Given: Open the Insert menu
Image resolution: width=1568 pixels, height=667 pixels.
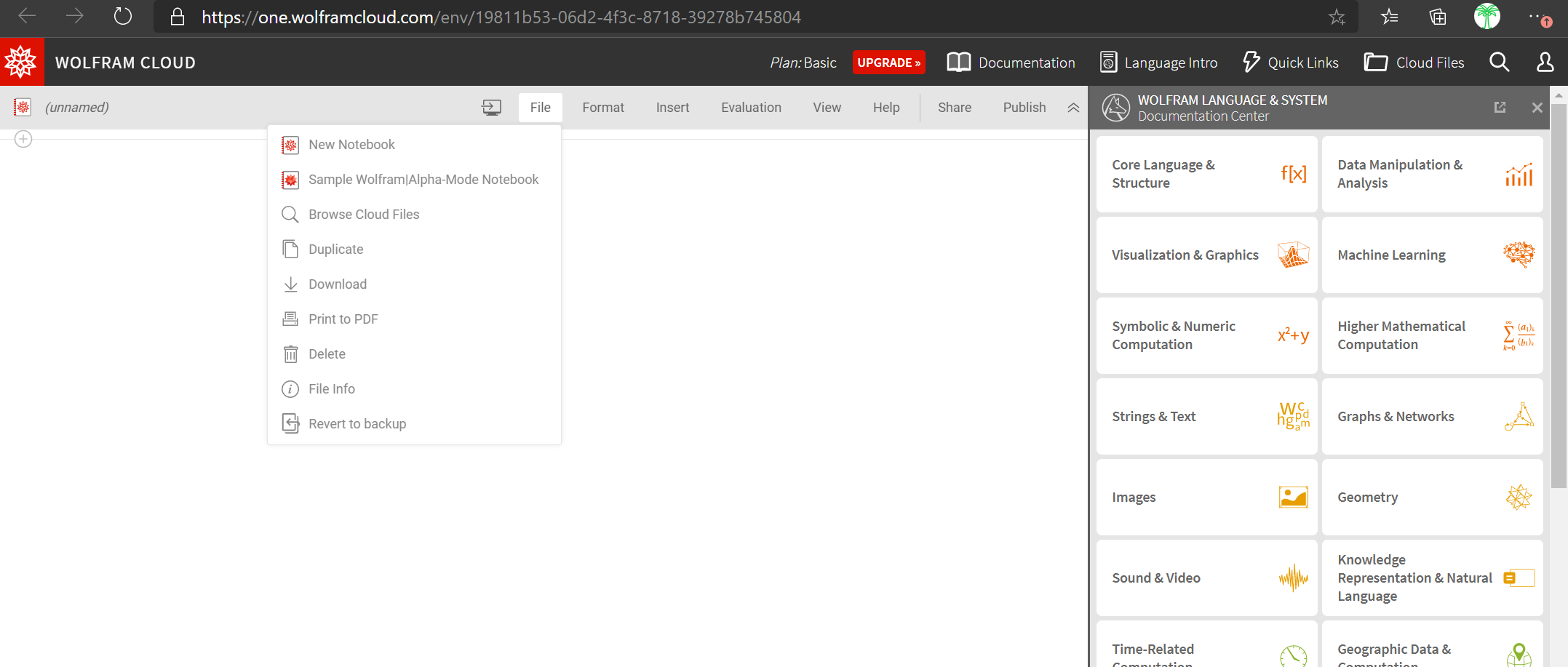Looking at the screenshot, I should click(x=672, y=108).
